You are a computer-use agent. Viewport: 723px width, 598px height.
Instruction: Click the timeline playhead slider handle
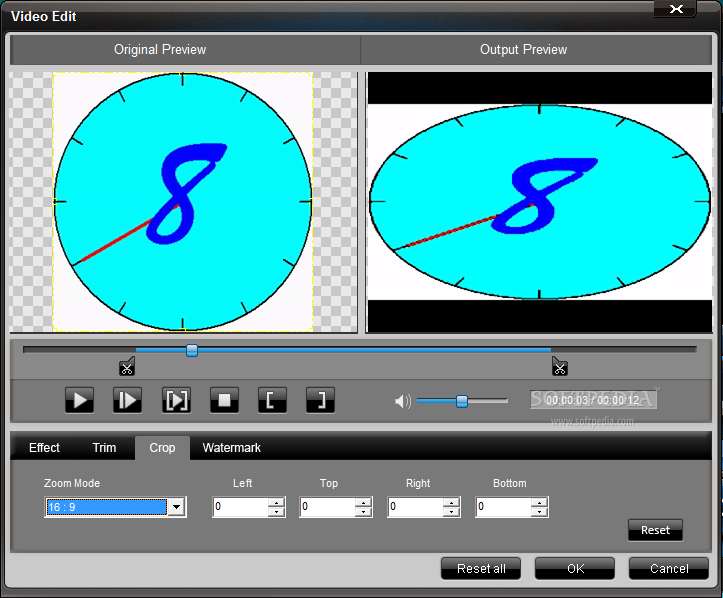pyautogui.click(x=192, y=350)
